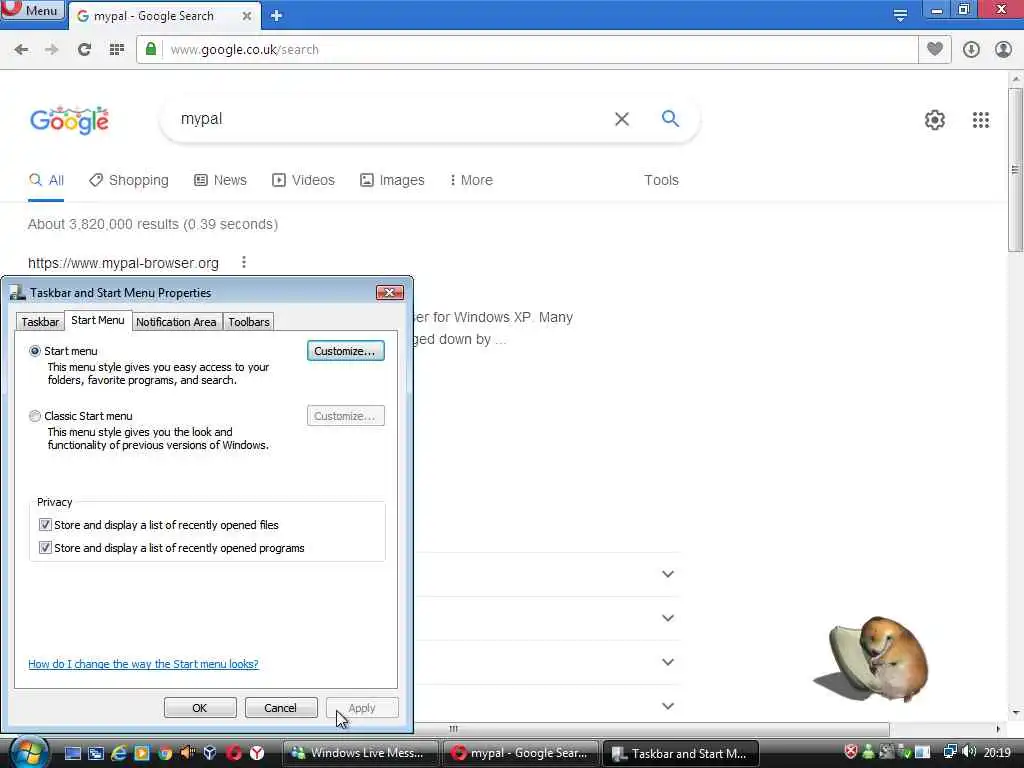Click Customize for Start menu
Image resolution: width=1024 pixels, height=768 pixels.
(345, 351)
